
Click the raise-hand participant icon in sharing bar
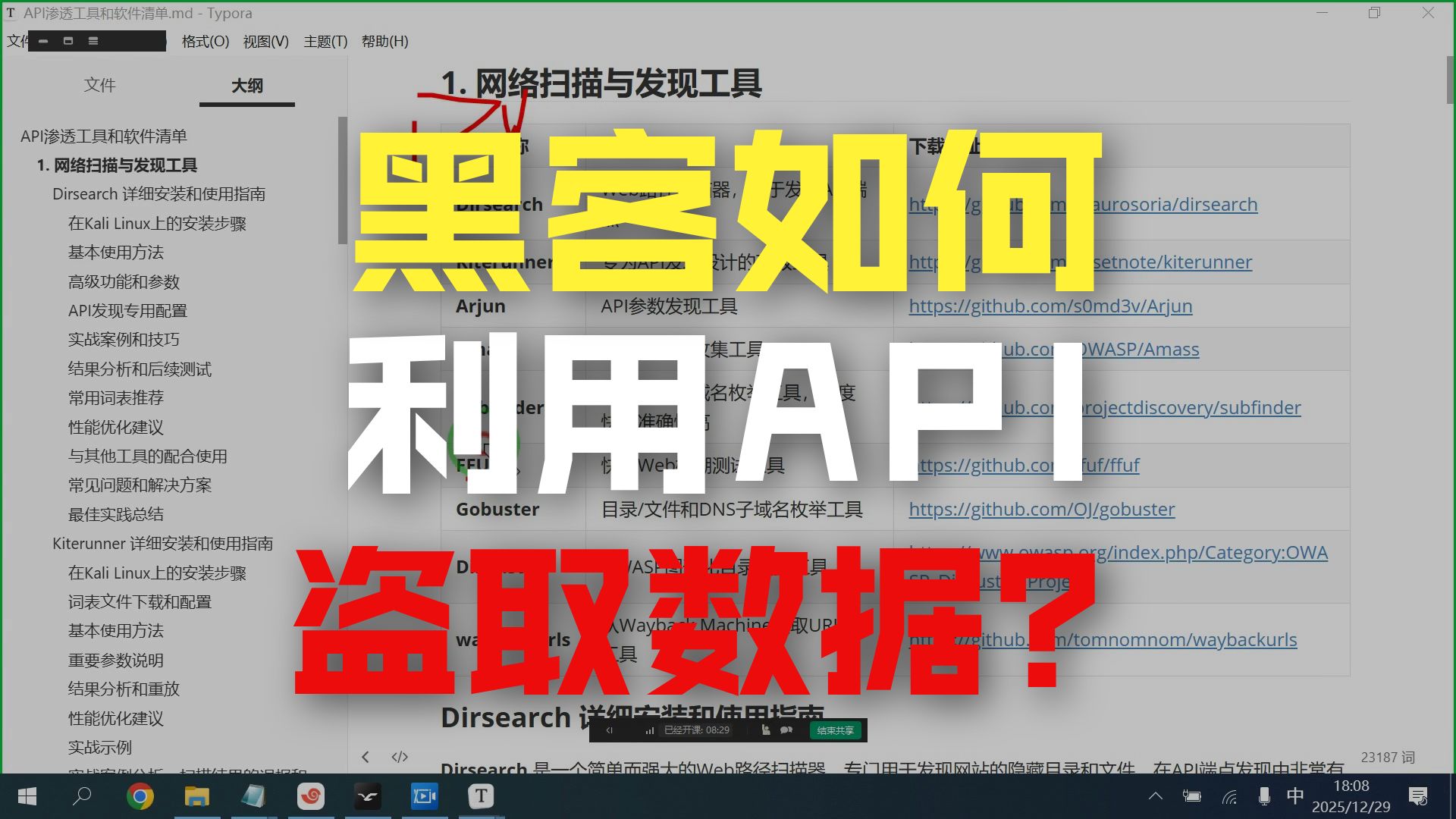(x=765, y=730)
